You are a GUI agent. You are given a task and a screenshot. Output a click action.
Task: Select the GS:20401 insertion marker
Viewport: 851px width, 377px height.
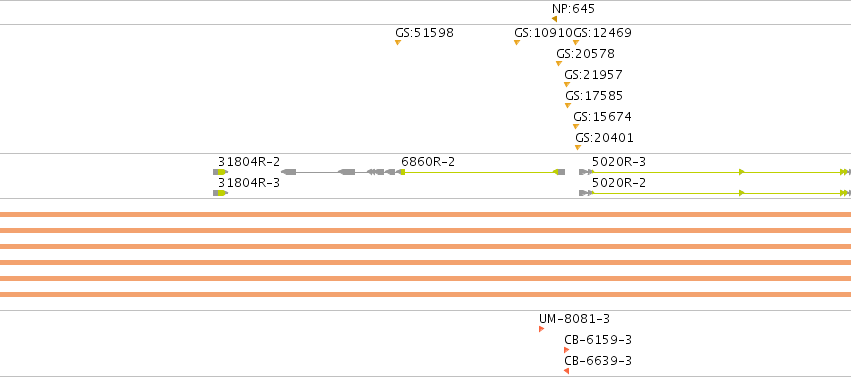[578, 148]
